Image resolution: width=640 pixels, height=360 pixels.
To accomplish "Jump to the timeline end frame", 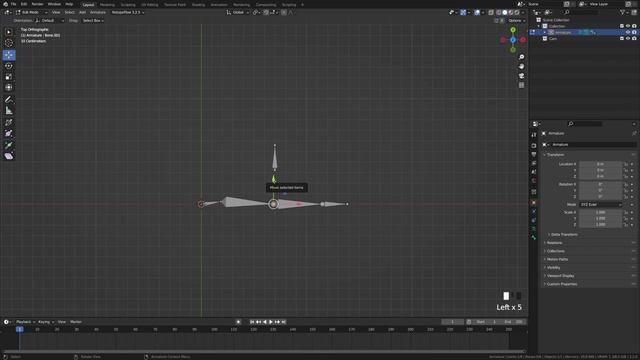I will point(284,322).
